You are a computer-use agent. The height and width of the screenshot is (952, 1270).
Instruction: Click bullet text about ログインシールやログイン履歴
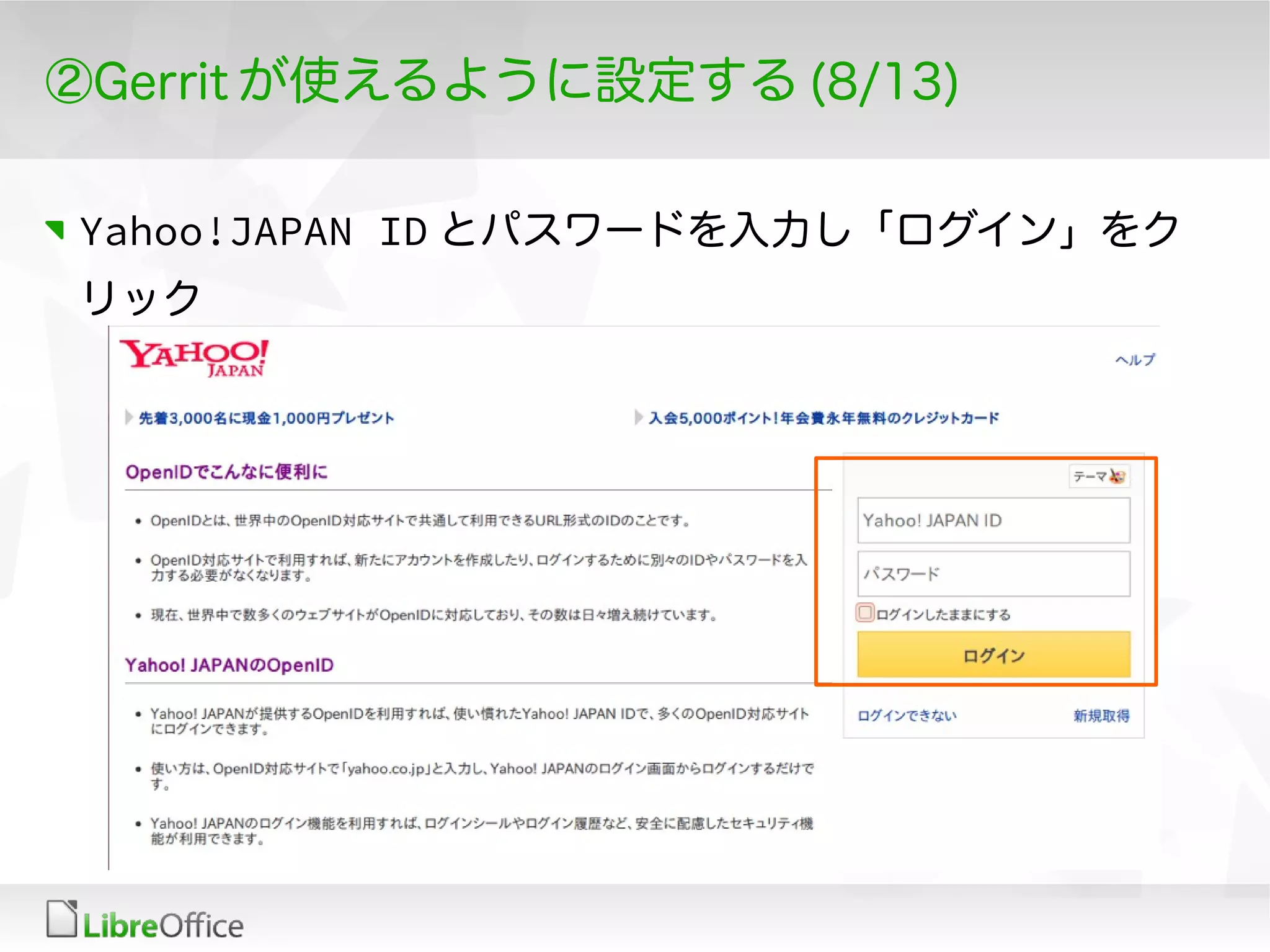point(481,830)
